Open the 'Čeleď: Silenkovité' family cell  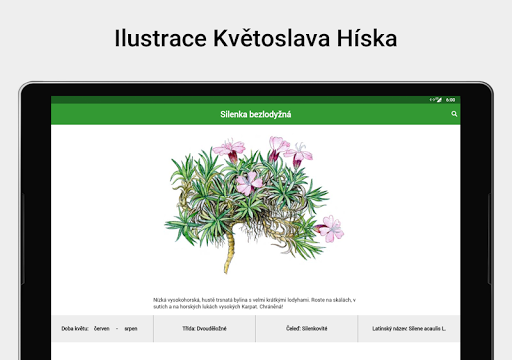pyautogui.click(x=306, y=329)
